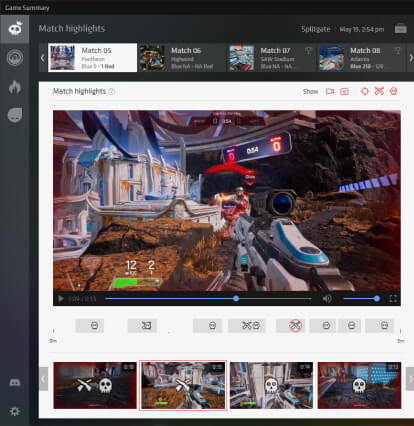
Task: Open the Game Summary skull icon in sidebar
Action: point(15,29)
